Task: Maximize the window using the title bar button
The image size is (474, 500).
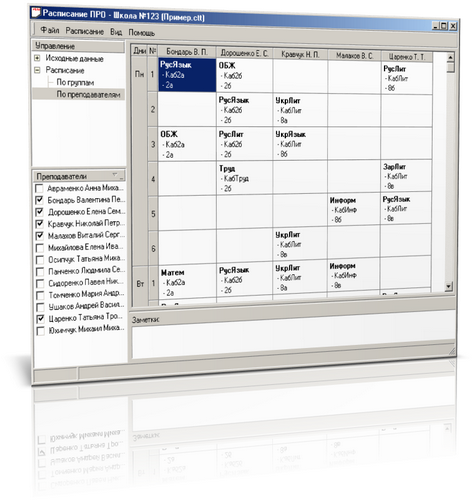Action: 444,26
